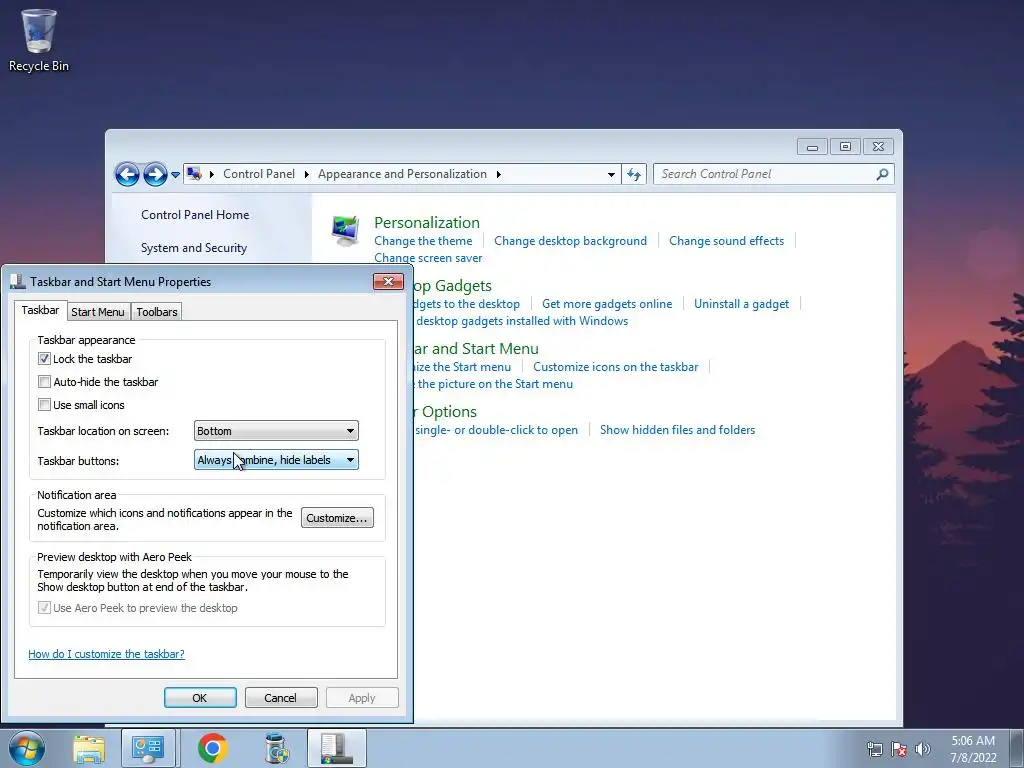The width and height of the screenshot is (1024, 768).
Task: Open Change sound effects link
Action: (726, 241)
